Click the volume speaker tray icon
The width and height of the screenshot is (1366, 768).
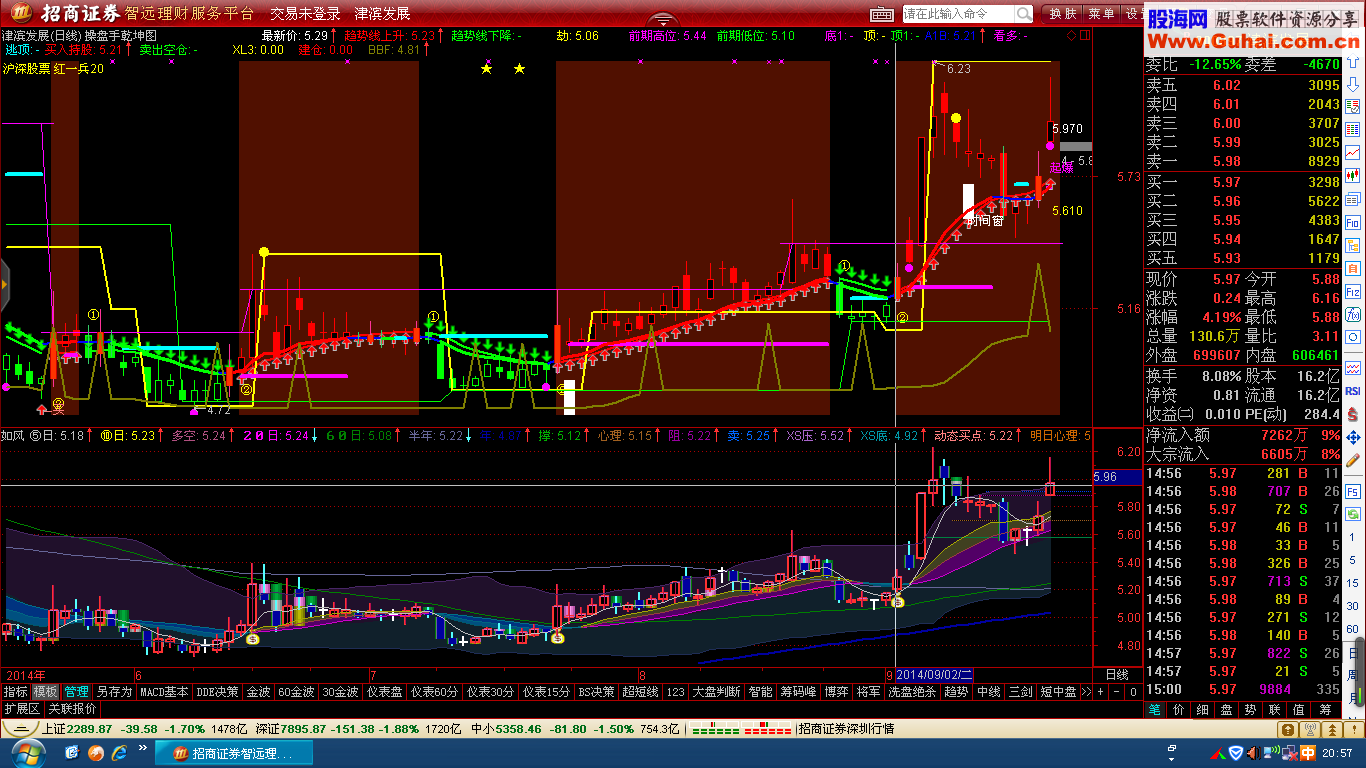pos(1254,753)
